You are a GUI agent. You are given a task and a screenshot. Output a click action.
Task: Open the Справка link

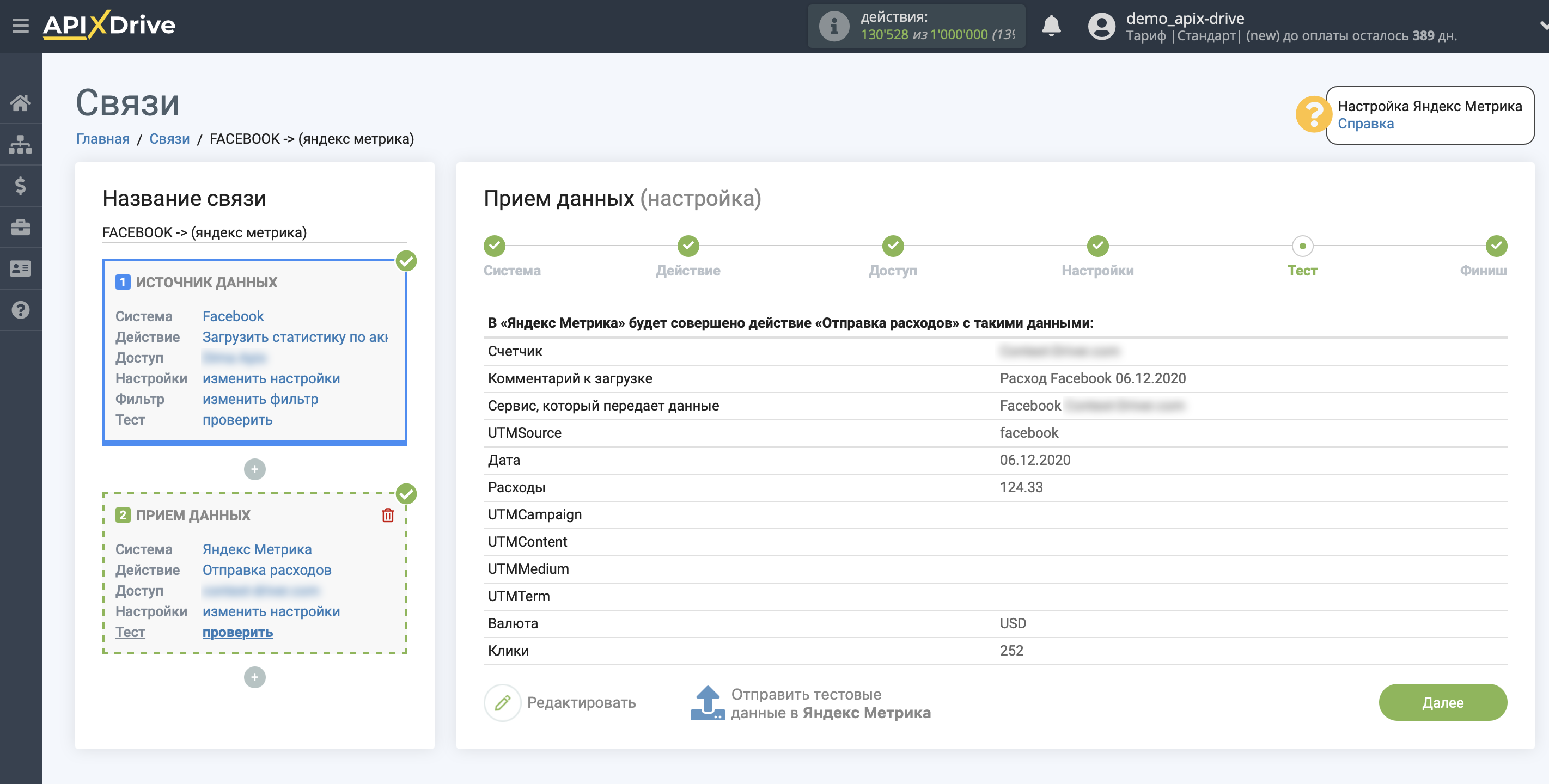click(x=1365, y=124)
